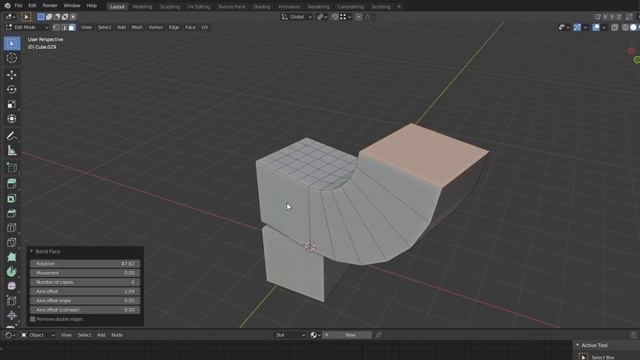The width and height of the screenshot is (640, 360).
Task: Switch to wireframe viewport shading
Action: click(625, 27)
